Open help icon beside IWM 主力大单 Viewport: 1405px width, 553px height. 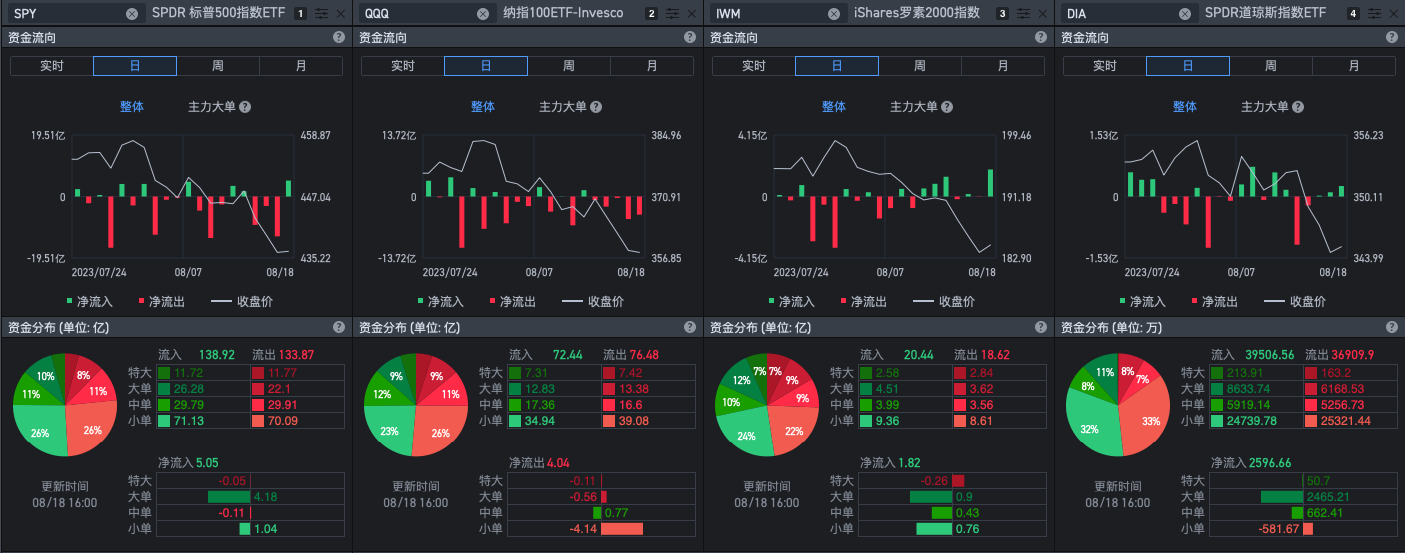tap(947, 107)
